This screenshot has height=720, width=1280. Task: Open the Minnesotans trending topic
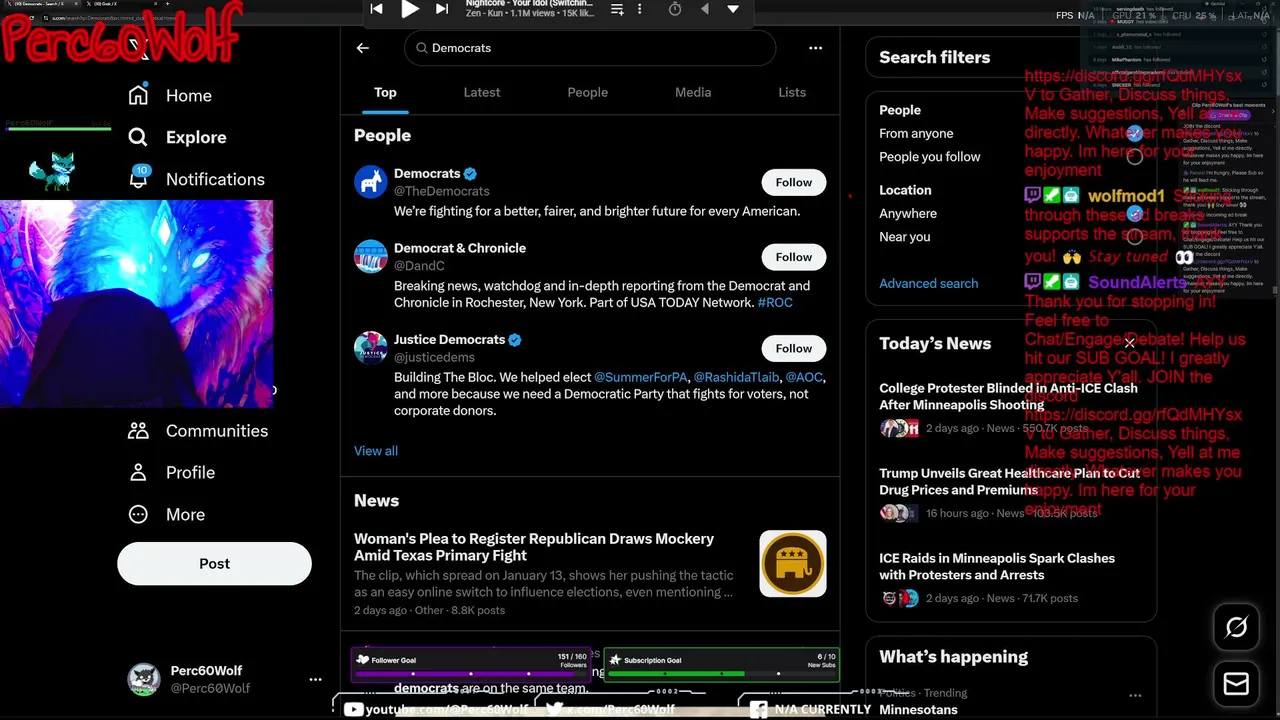coord(918,710)
